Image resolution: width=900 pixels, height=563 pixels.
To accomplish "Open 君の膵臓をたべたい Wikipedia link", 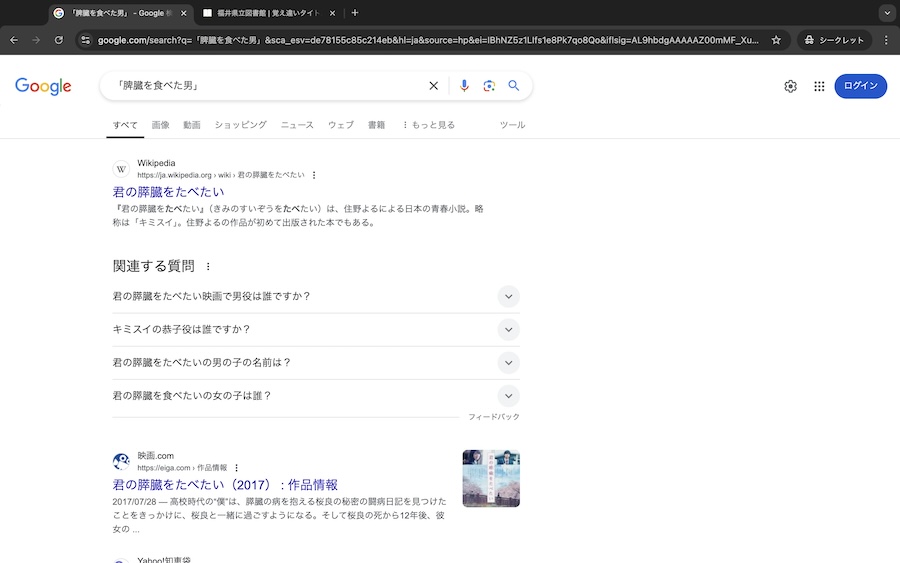I will coord(168,192).
